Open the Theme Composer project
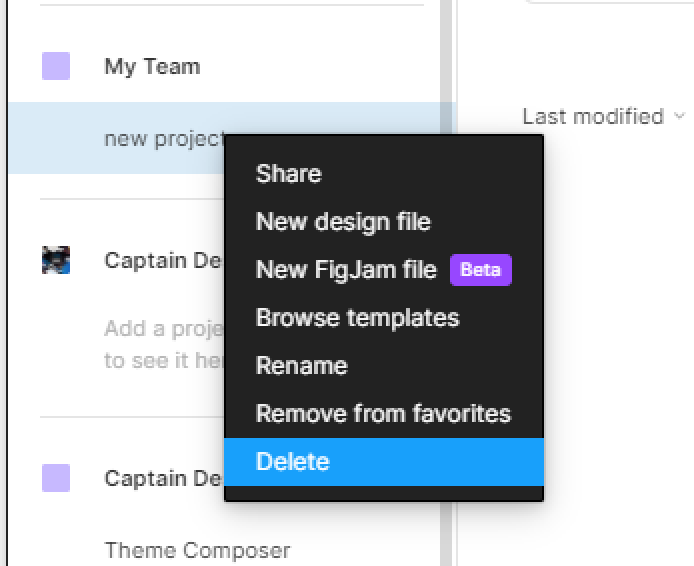The image size is (694, 566). pyautogui.click(x=197, y=551)
